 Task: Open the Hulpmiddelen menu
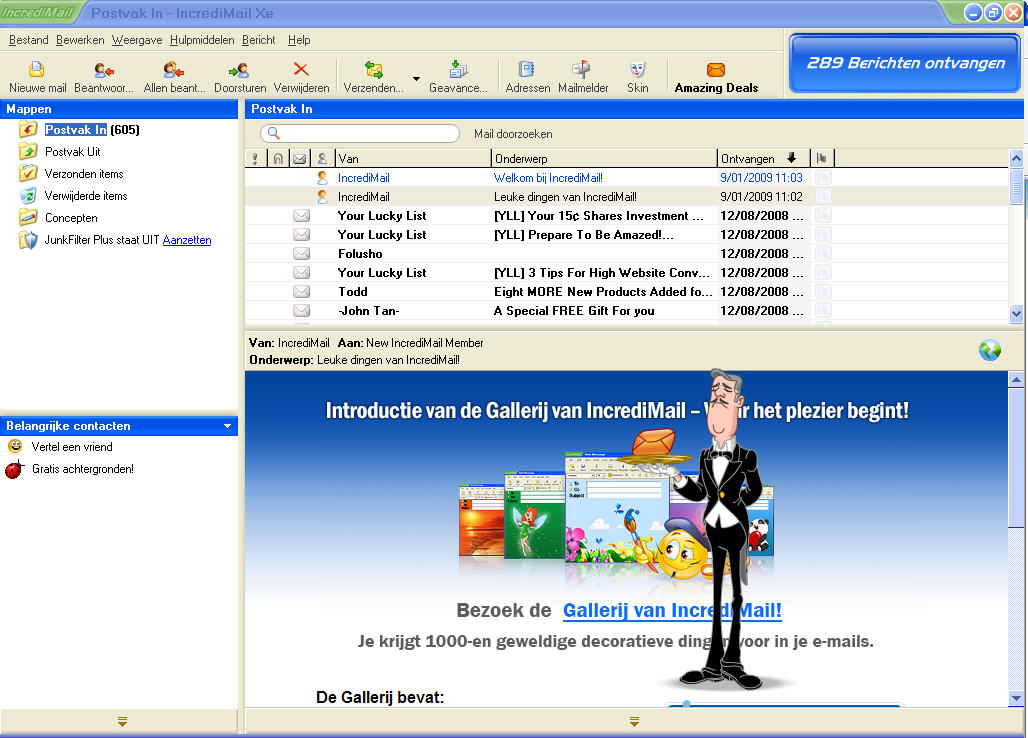point(202,40)
